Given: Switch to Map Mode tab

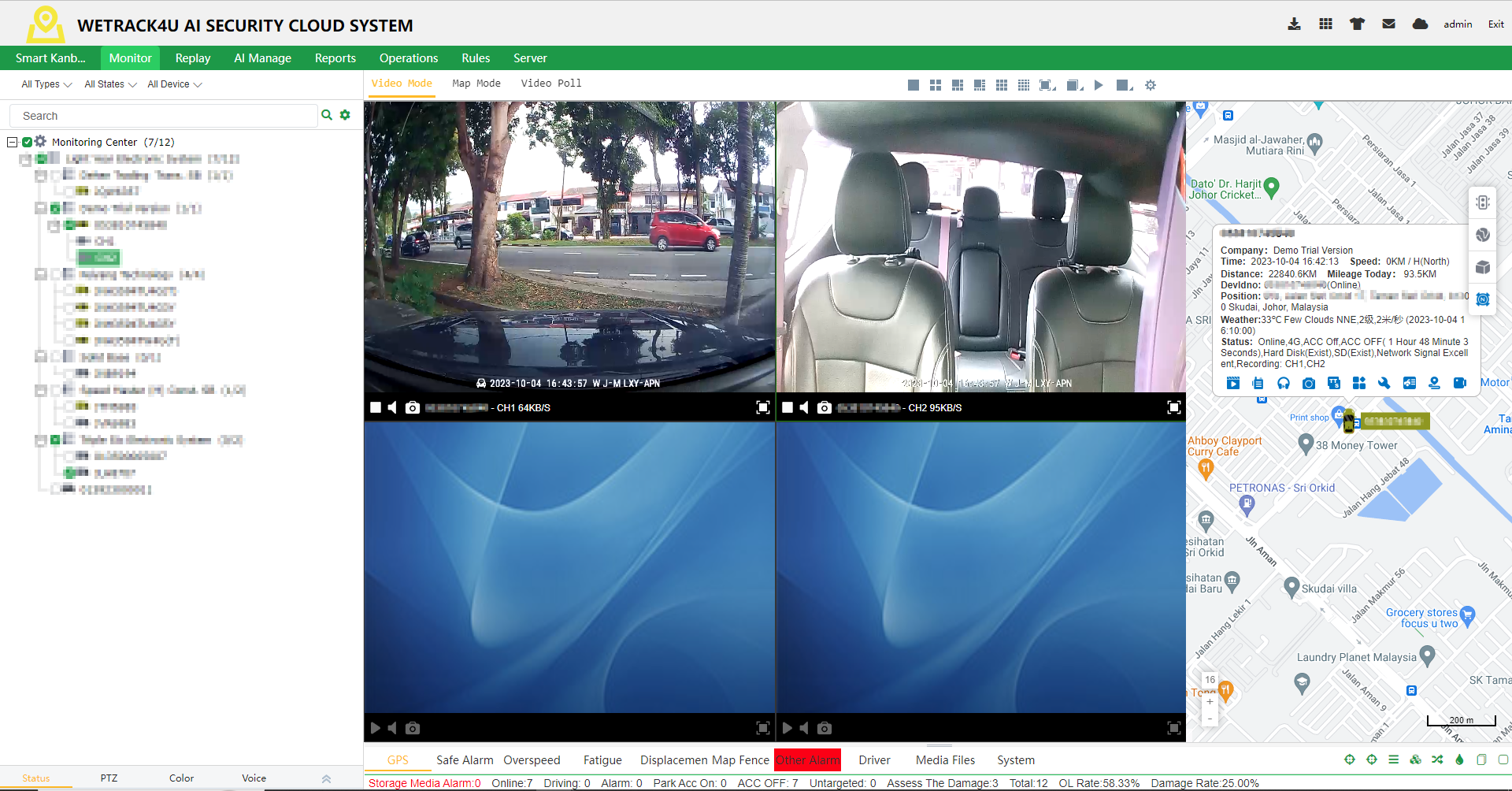Looking at the screenshot, I should point(476,84).
